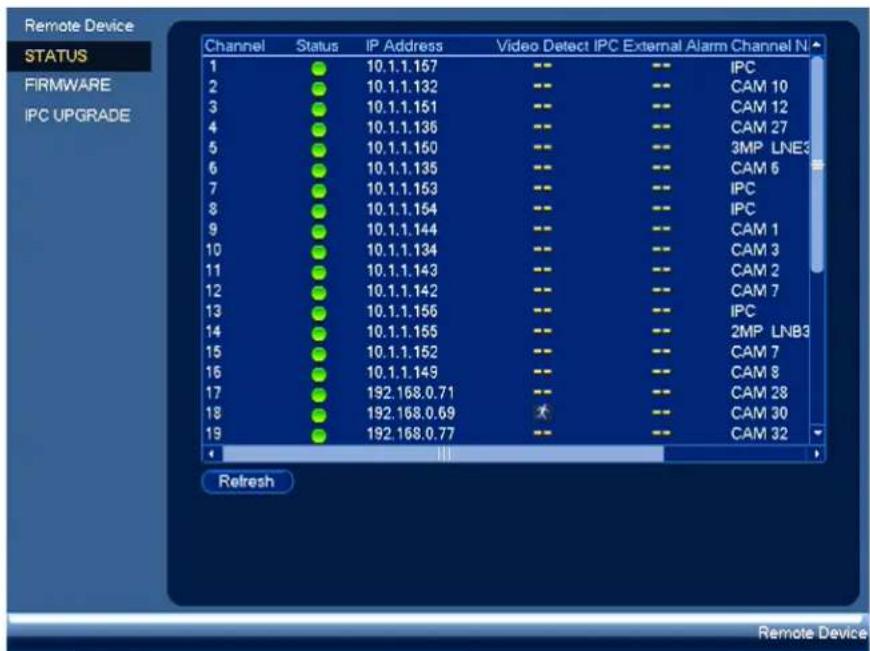Image resolution: width=870 pixels, height=651 pixels.
Task: Click the green status dot for channel 13
Action: (x=319, y=314)
